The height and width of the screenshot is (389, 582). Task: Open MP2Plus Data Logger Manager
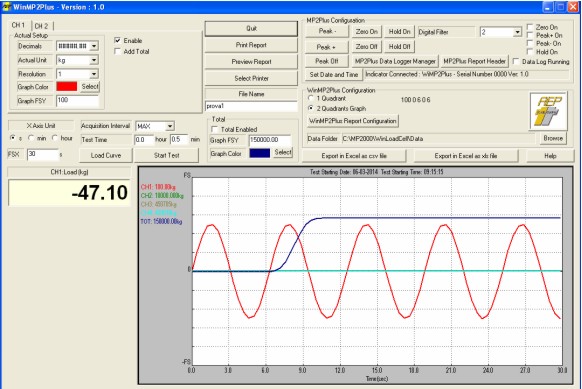395,61
